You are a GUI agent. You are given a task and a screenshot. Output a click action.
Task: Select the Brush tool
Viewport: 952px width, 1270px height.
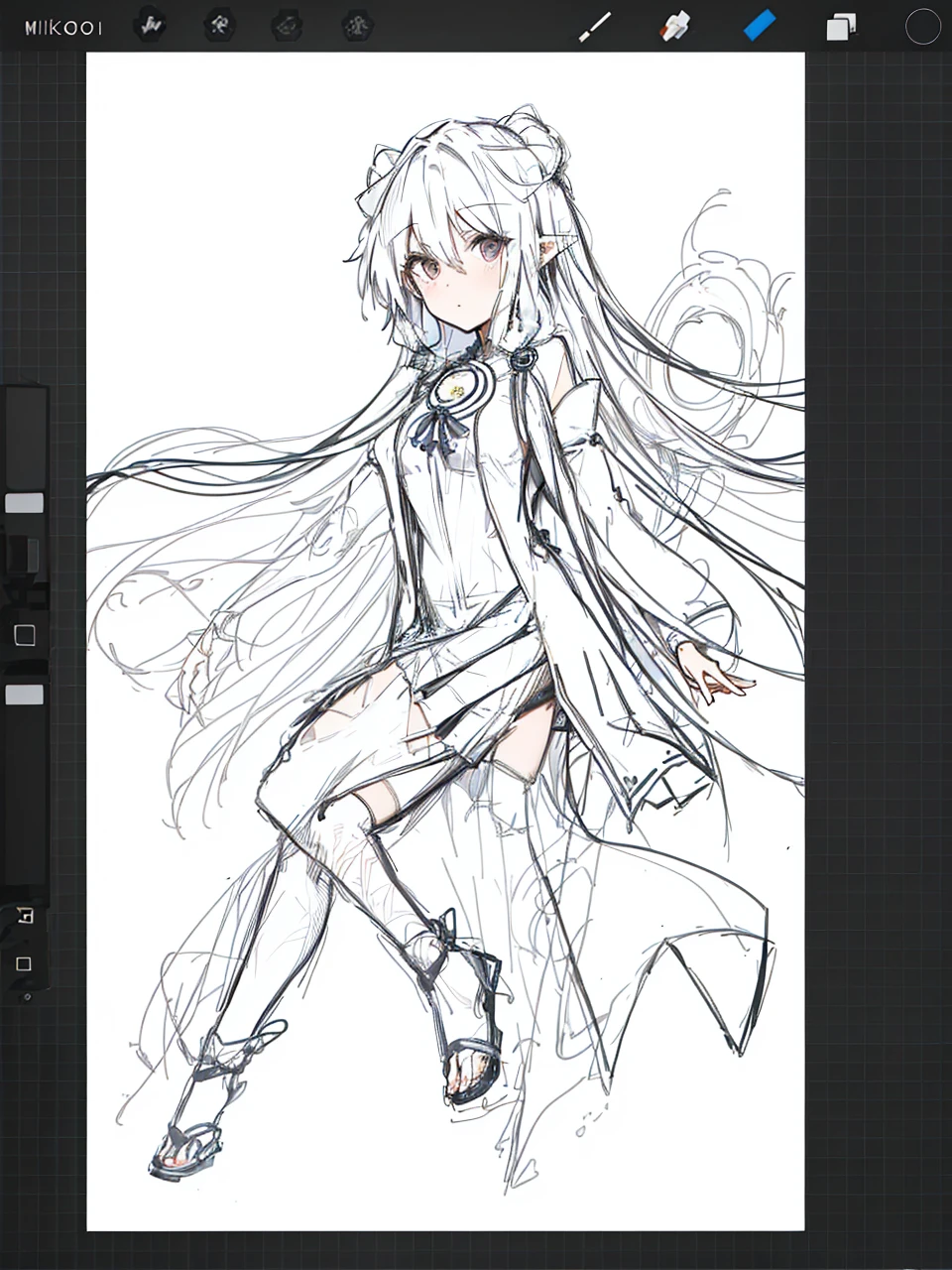click(x=595, y=27)
